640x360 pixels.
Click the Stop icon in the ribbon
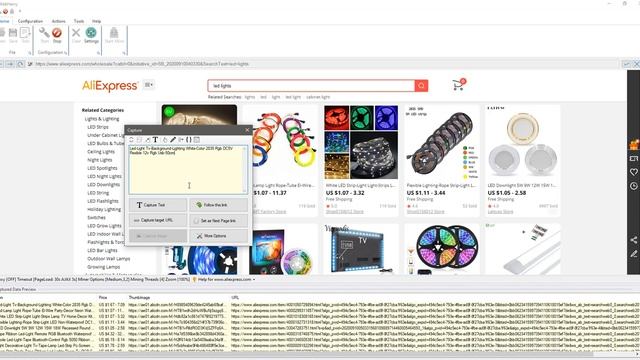pyautogui.click(x=57, y=33)
